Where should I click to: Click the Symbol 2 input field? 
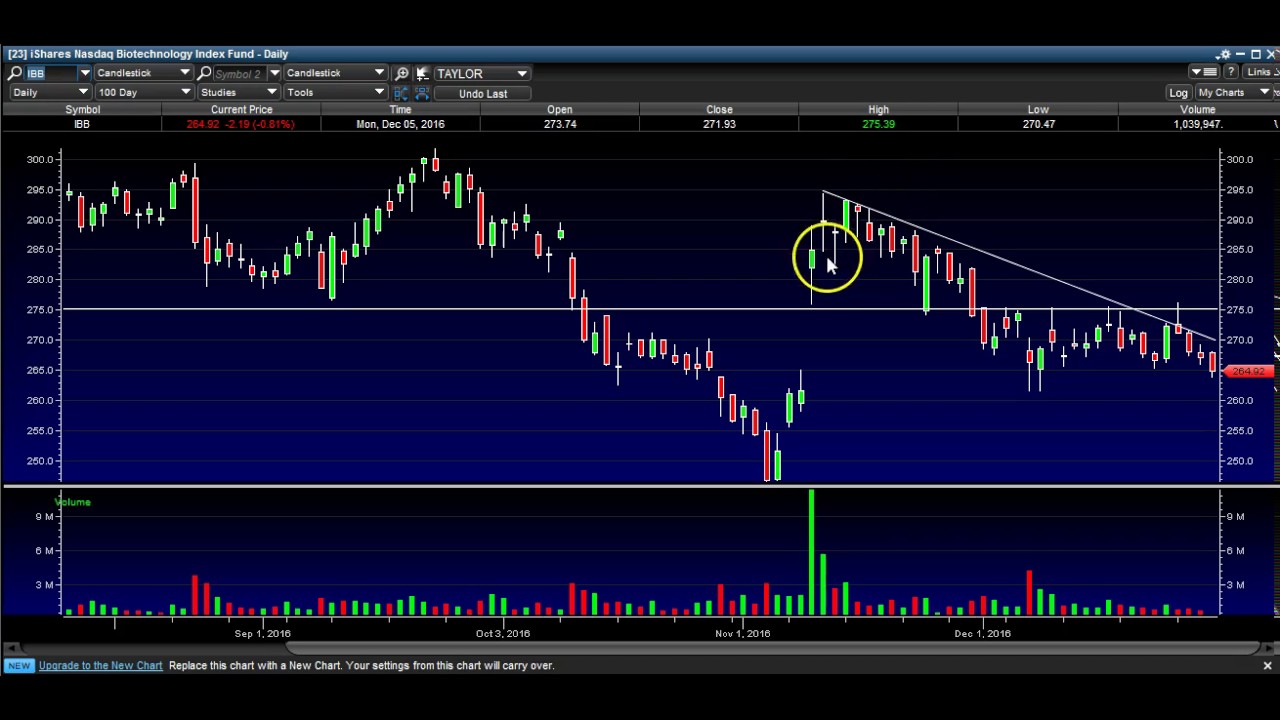[240, 74]
